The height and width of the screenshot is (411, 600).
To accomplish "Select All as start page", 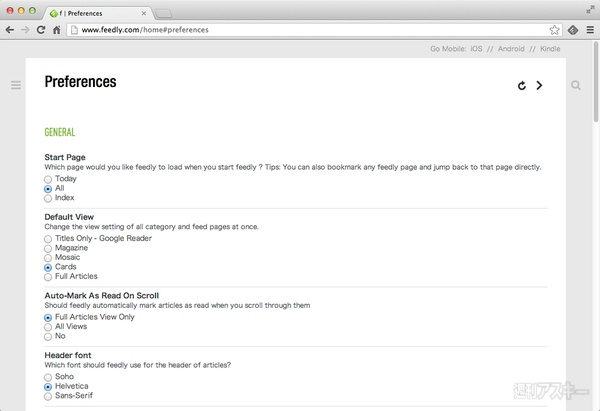I will (48, 189).
